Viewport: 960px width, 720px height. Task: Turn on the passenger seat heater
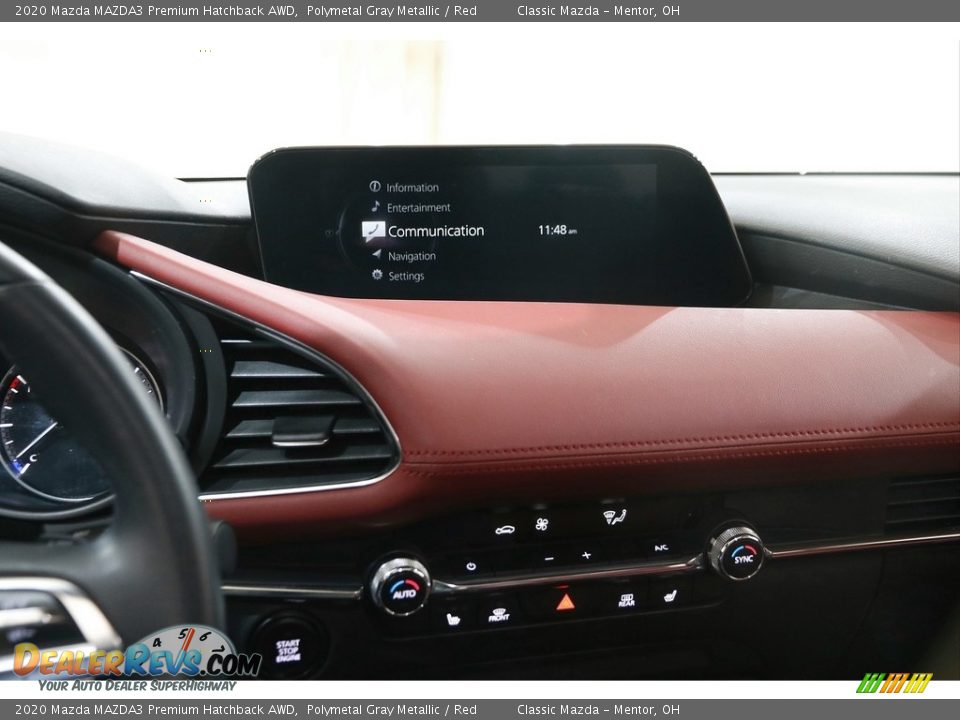pyautogui.click(x=670, y=595)
